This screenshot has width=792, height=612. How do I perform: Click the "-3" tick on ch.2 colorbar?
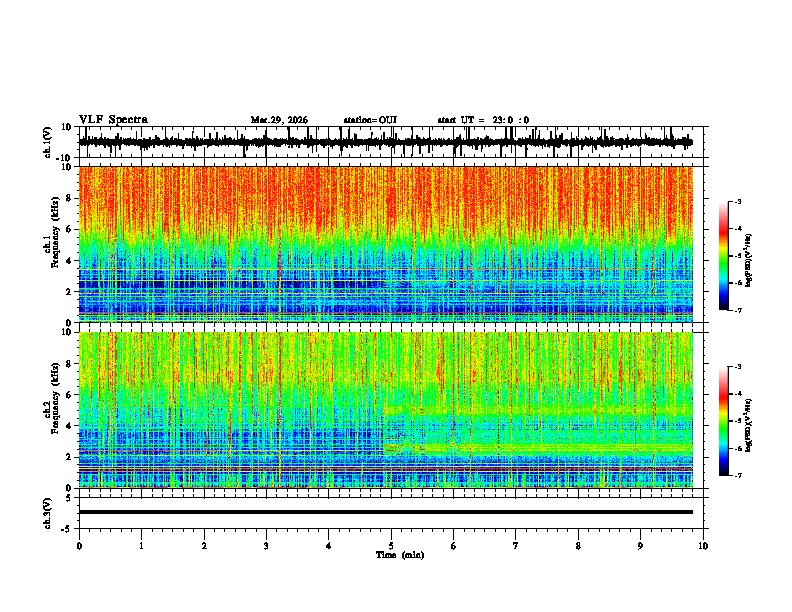[737, 367]
